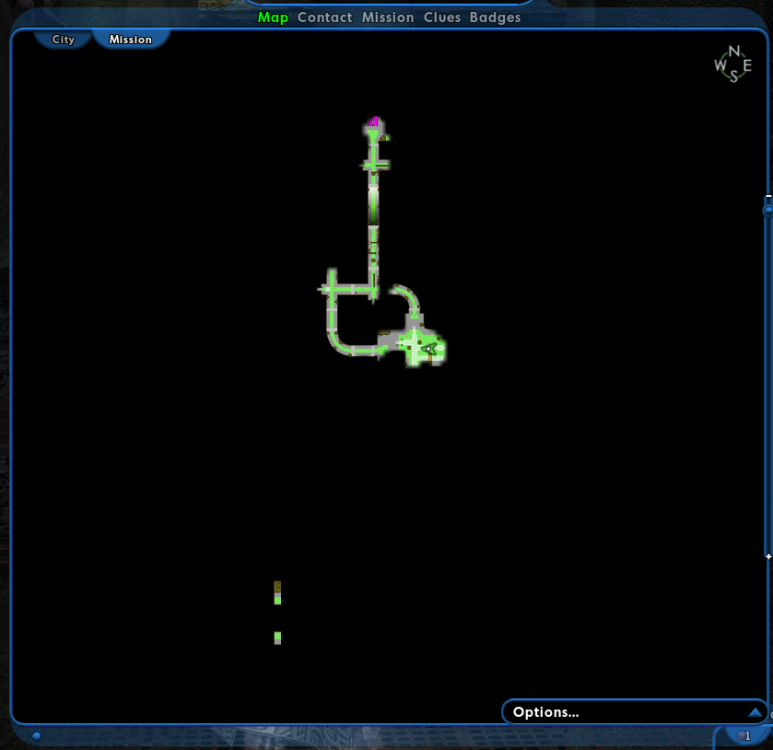Click the chat indicator icon labeled 1
Screen dimensions: 773x750
(x=743, y=737)
